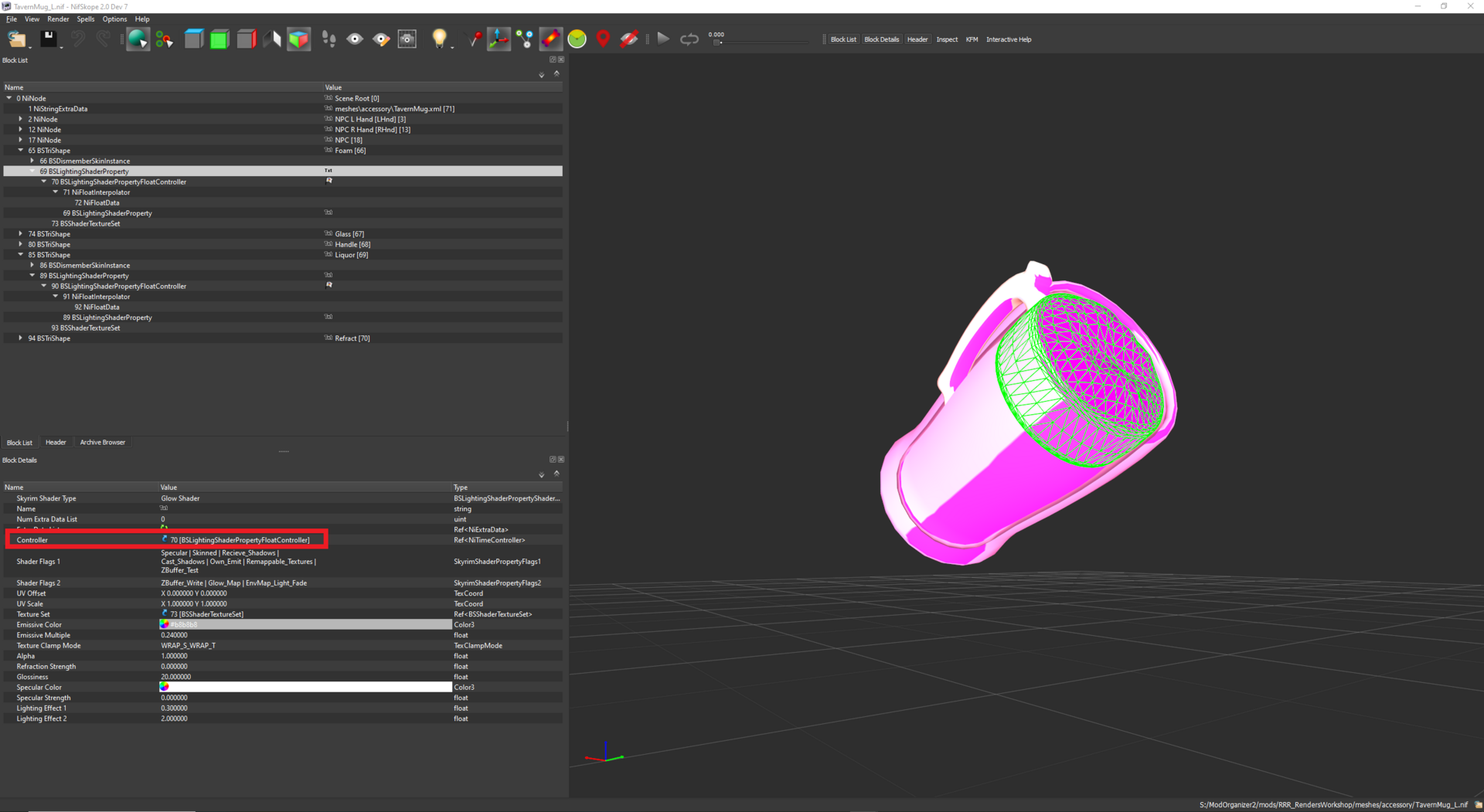Click Interactive Help toolbar button
This screenshot has width=1484, height=812.
pyautogui.click(x=1009, y=39)
